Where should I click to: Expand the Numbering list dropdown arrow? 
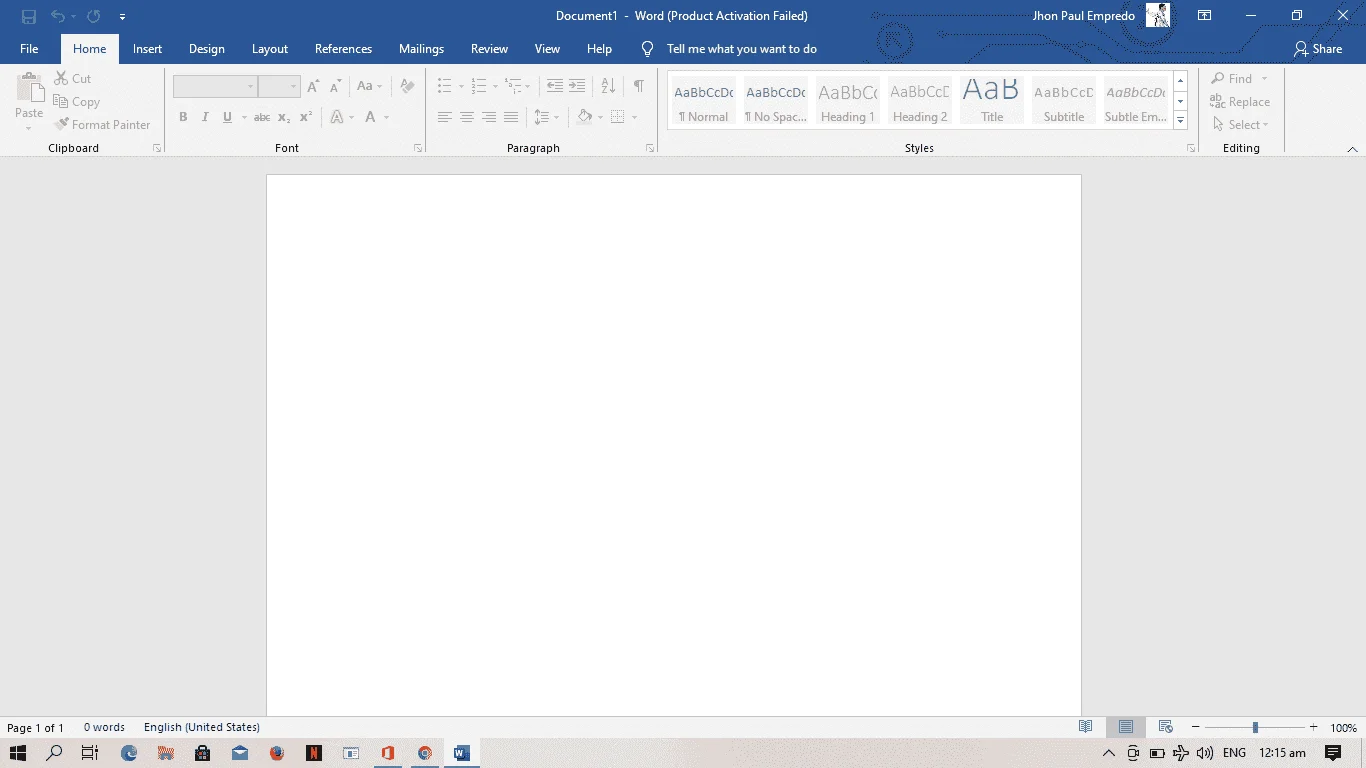[495, 87]
